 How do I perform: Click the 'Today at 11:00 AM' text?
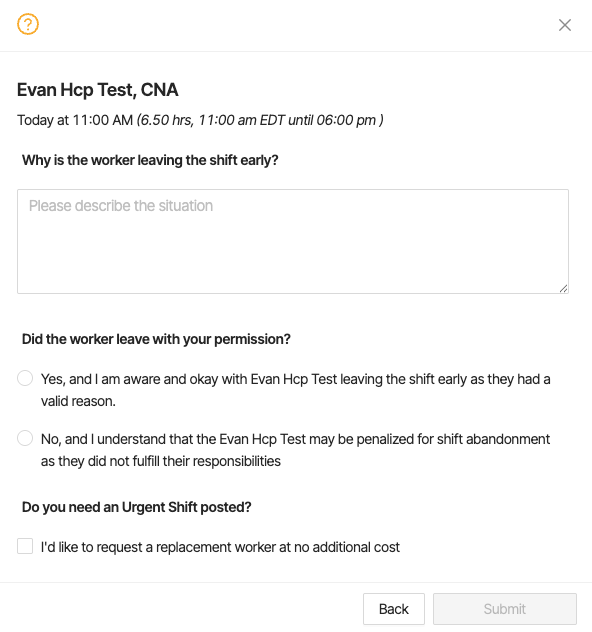coord(75,120)
